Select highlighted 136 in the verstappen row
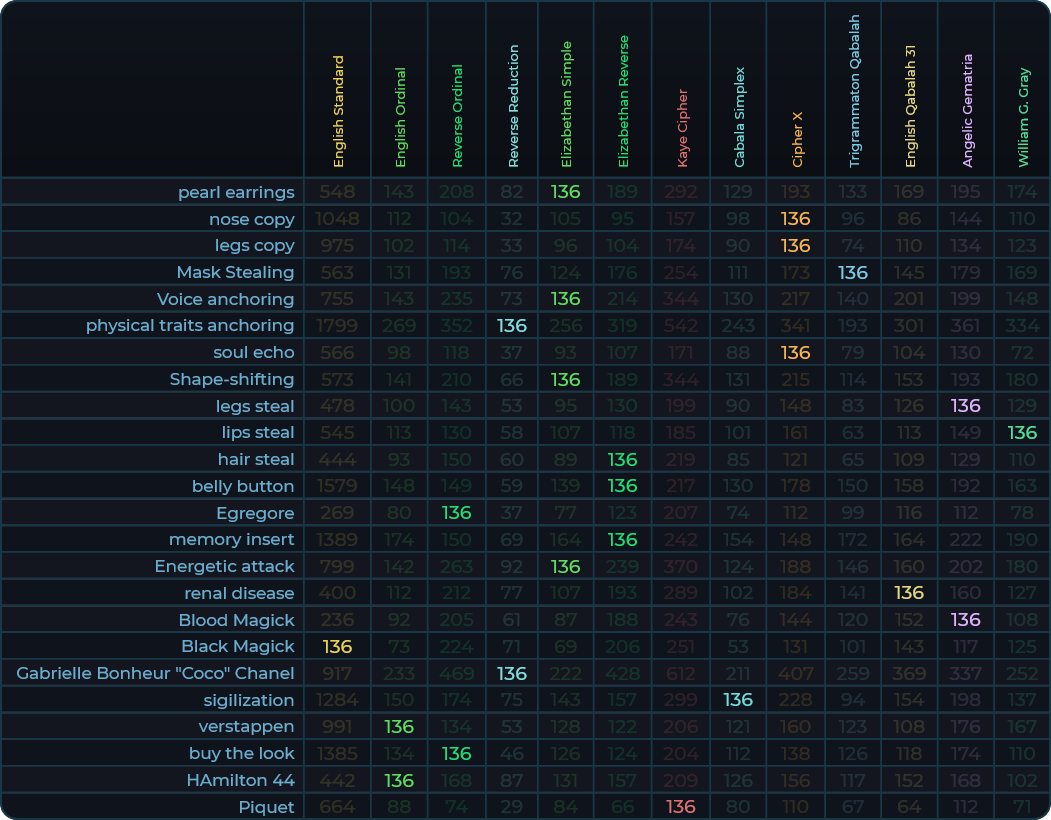1051x820 pixels. (399, 726)
